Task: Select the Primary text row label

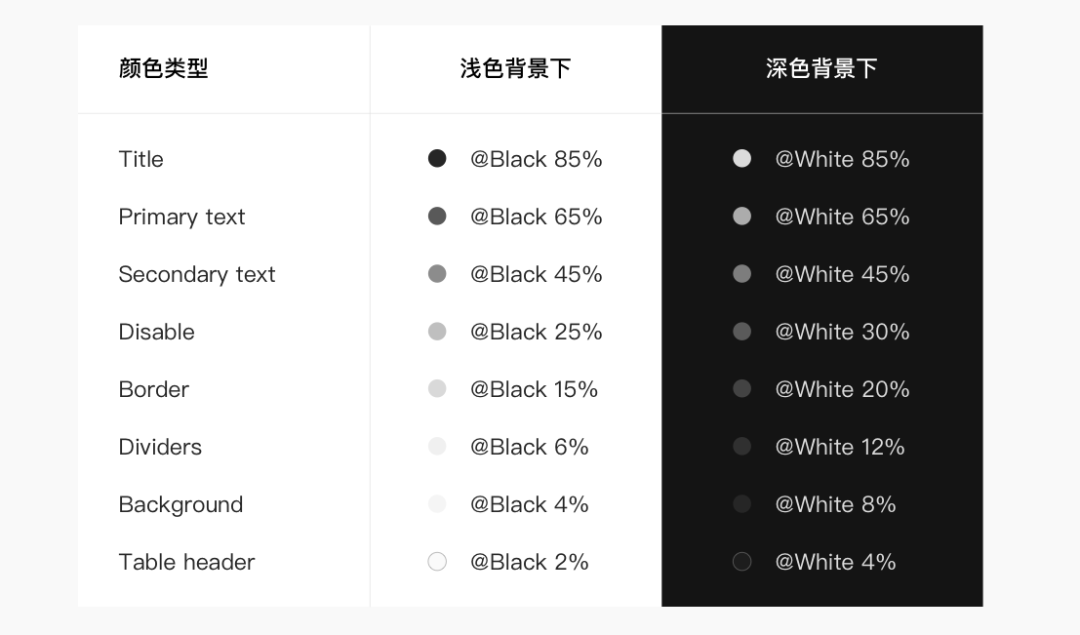Action: tap(182, 217)
